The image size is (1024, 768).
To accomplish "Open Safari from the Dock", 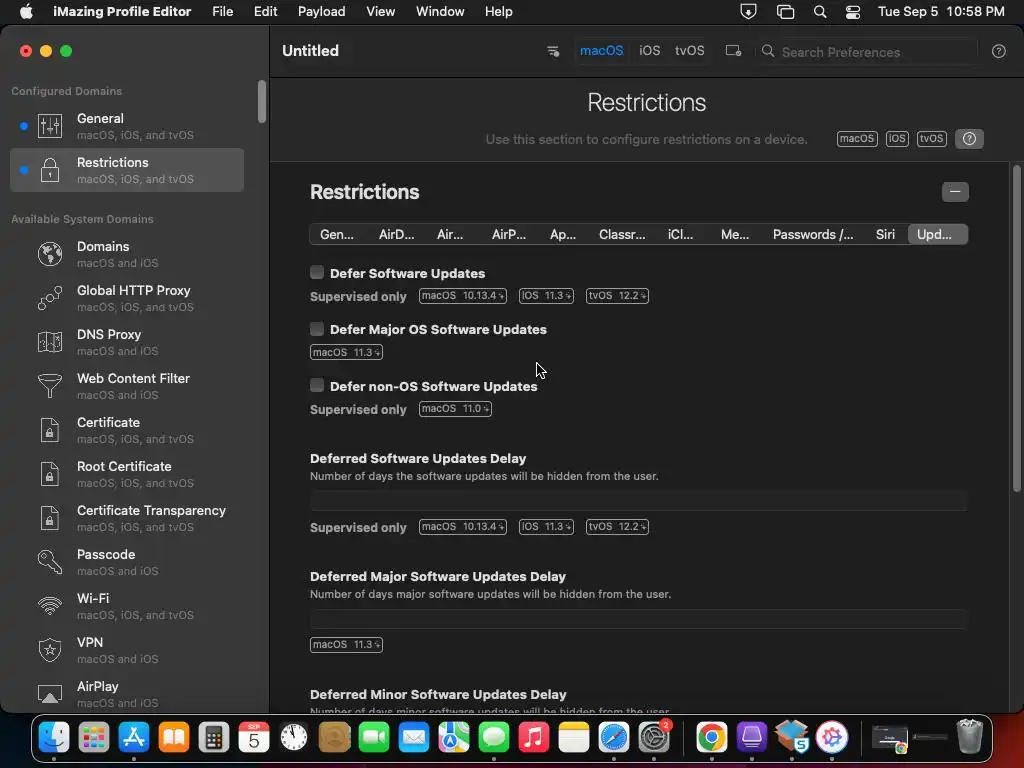I will [614, 738].
